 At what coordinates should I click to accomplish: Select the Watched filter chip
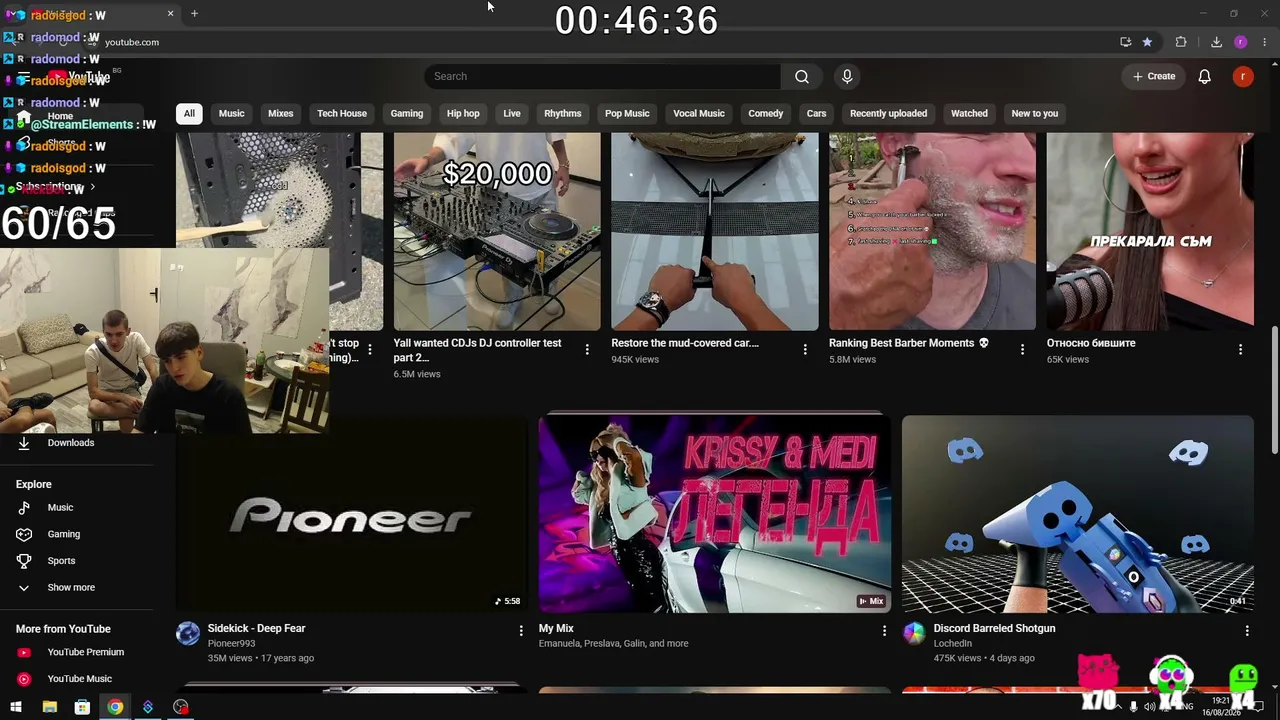[969, 114]
